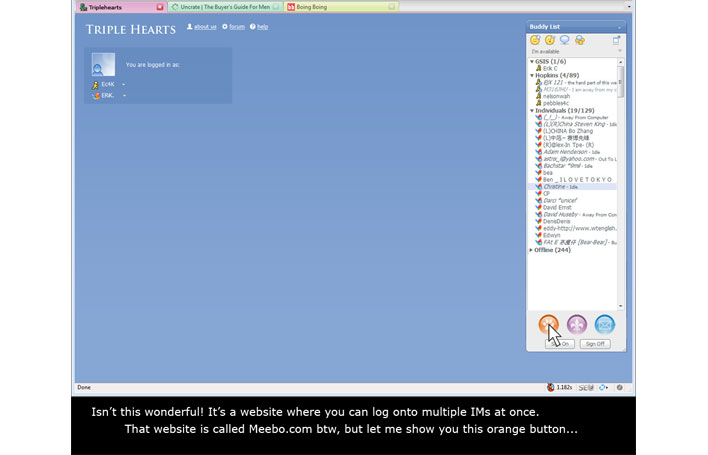
Task: Click the purple fleur-de-lis round button
Action: click(x=576, y=323)
